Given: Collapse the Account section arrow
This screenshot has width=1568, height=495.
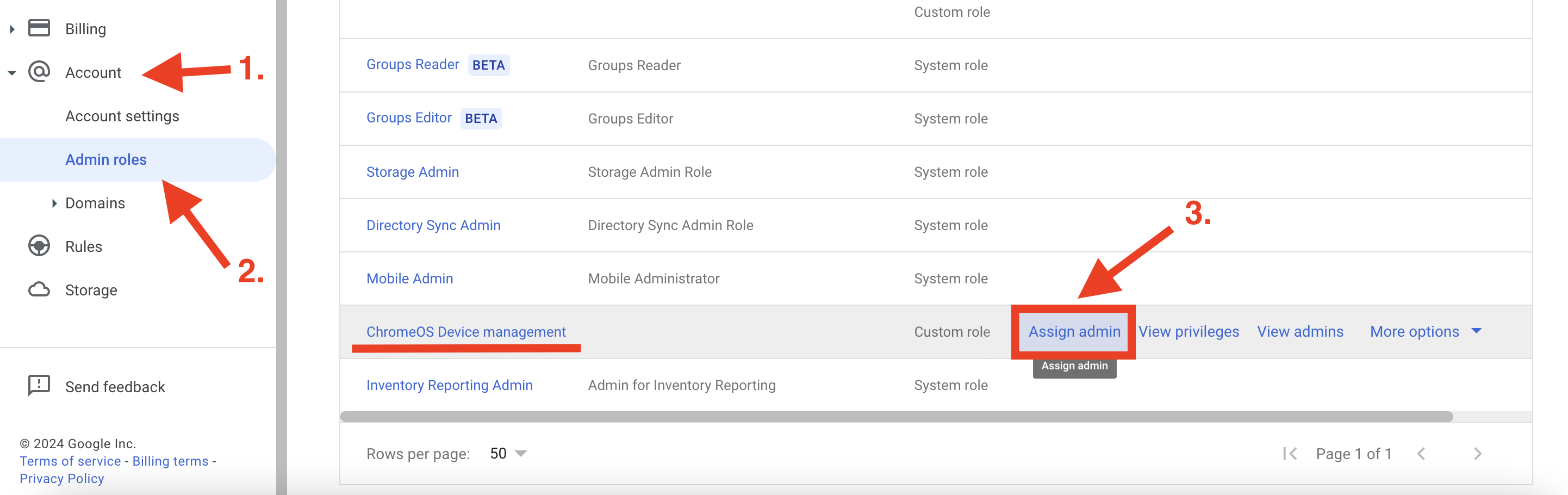Looking at the screenshot, I should tap(11, 72).
